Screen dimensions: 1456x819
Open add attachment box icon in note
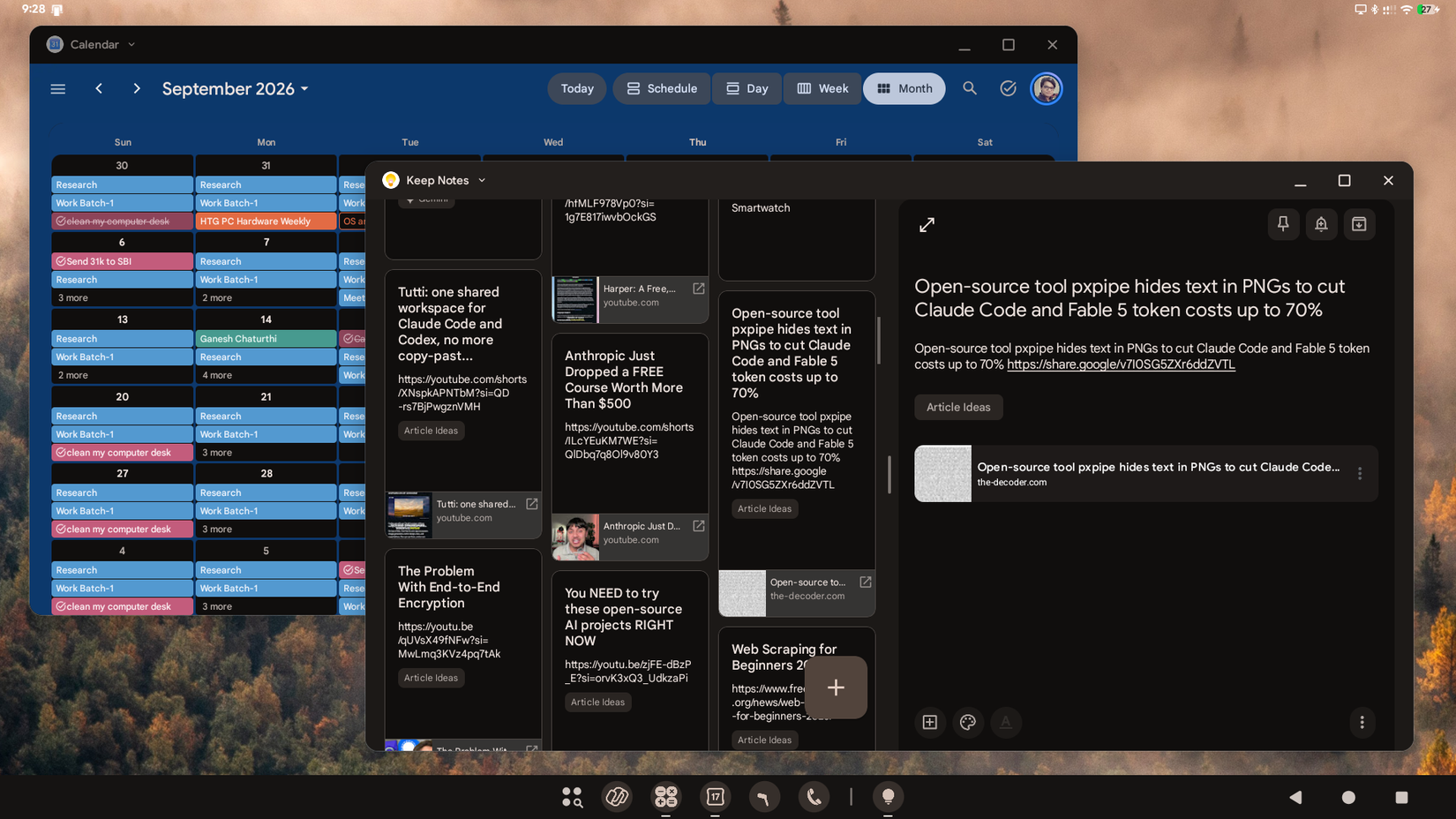(x=930, y=722)
